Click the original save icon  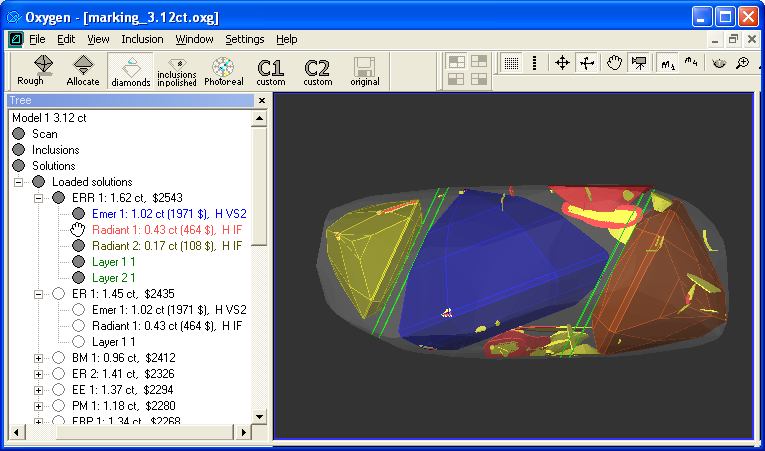364,69
